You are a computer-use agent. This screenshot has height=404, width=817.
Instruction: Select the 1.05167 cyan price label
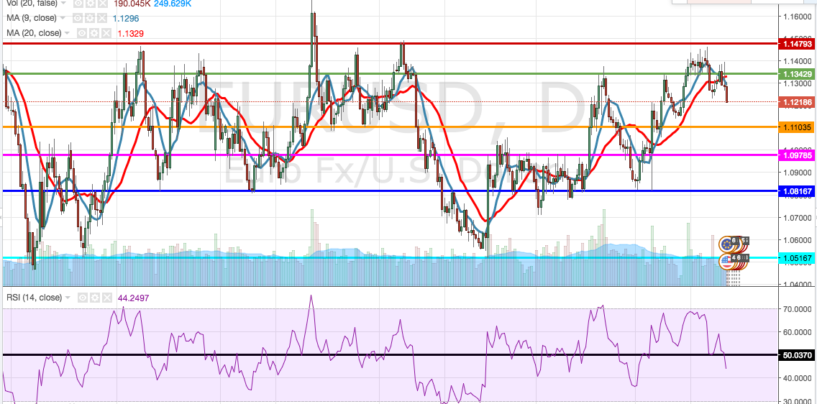point(797,258)
